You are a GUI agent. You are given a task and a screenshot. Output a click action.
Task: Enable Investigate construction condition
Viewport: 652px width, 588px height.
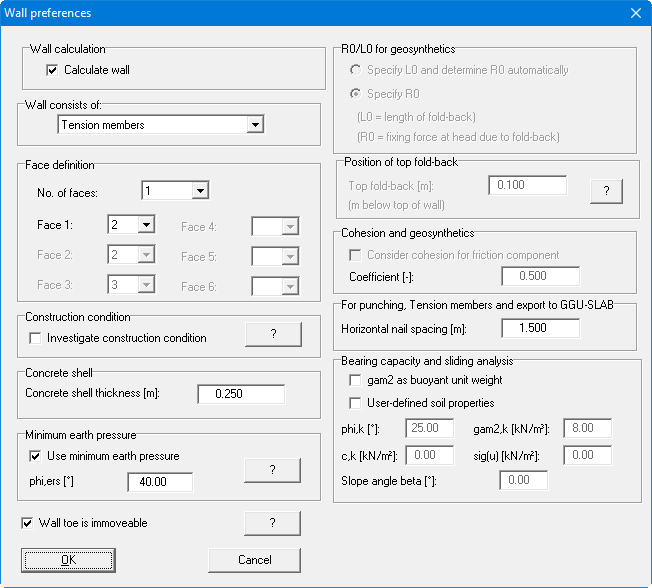pyautogui.click(x=35, y=338)
